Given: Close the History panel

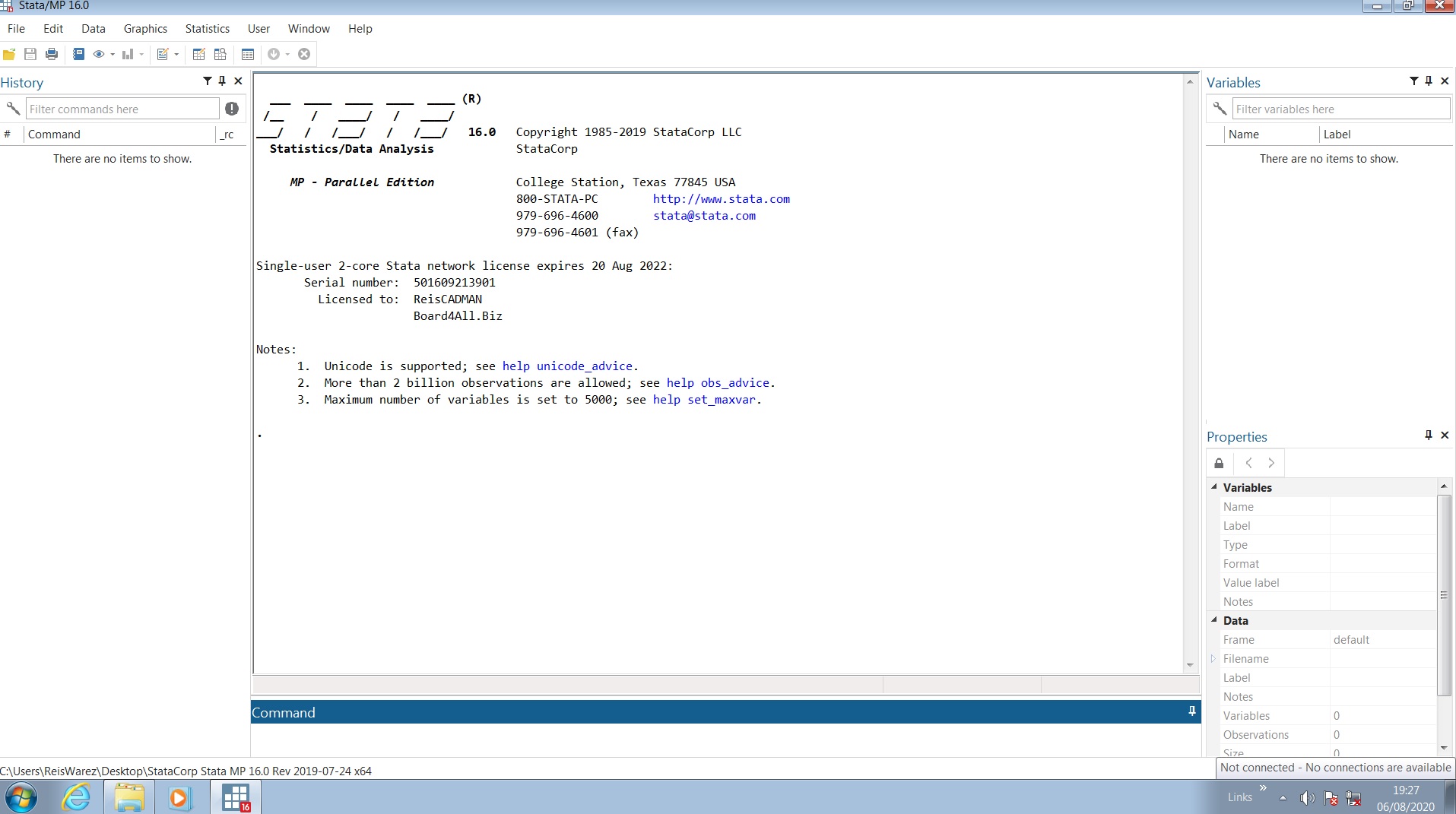Looking at the screenshot, I should (x=238, y=81).
